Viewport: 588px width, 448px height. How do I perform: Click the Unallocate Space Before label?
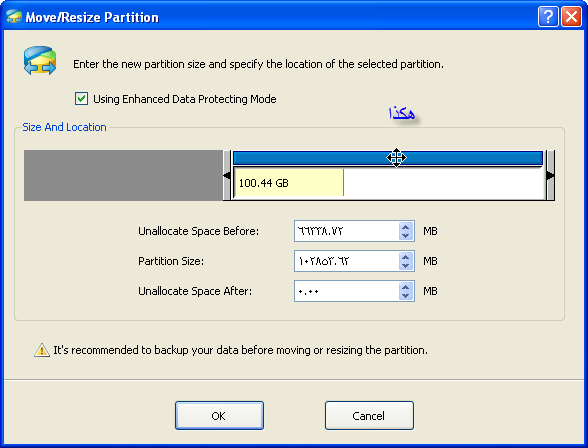tap(198, 231)
